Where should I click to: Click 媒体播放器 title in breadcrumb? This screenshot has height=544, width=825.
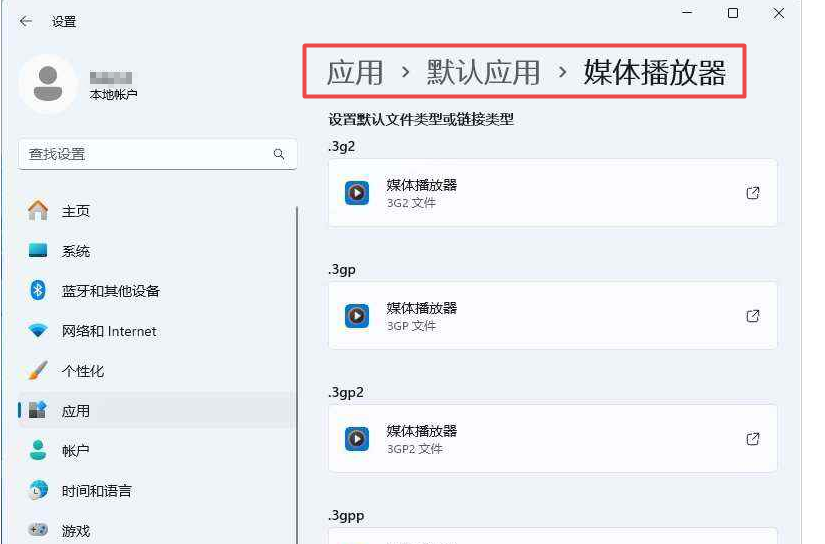point(655,72)
